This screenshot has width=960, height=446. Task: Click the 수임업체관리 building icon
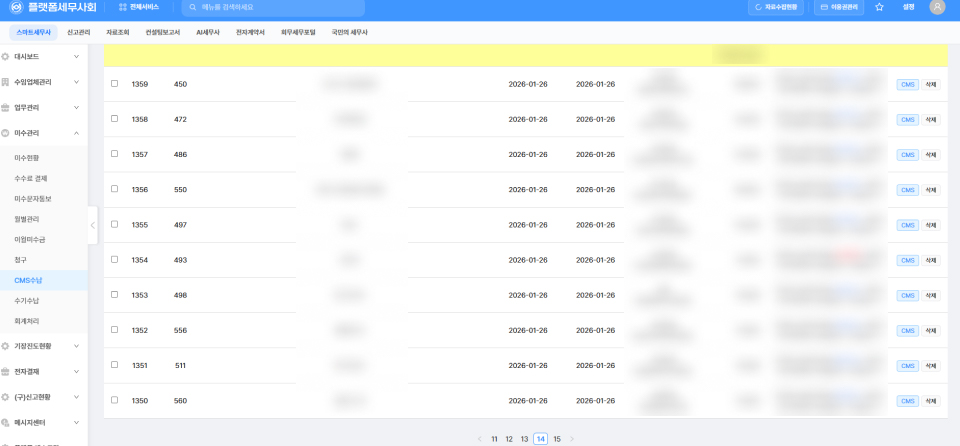click(6, 82)
